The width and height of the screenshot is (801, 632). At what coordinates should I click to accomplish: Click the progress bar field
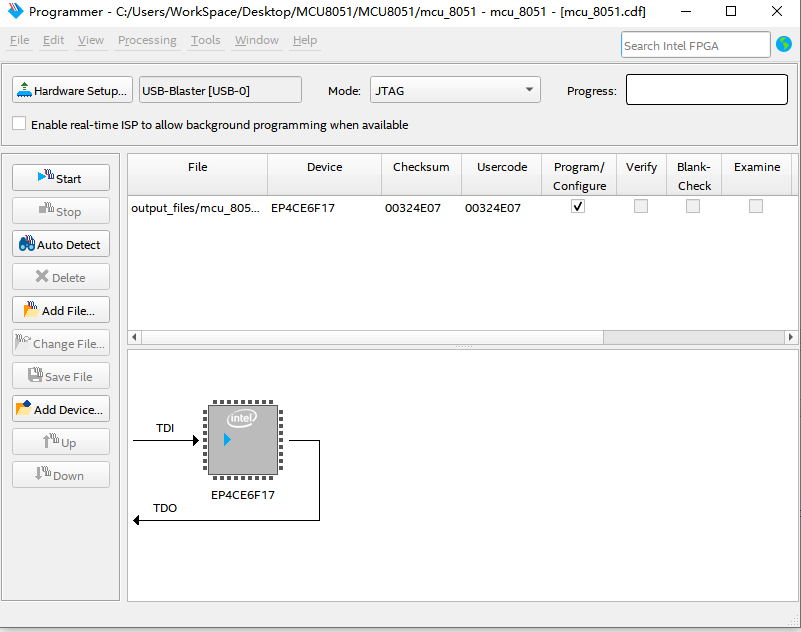point(709,90)
